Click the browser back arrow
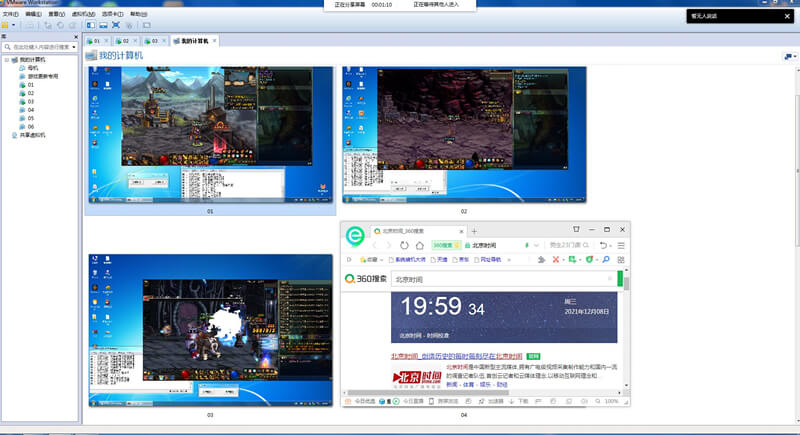 point(374,245)
